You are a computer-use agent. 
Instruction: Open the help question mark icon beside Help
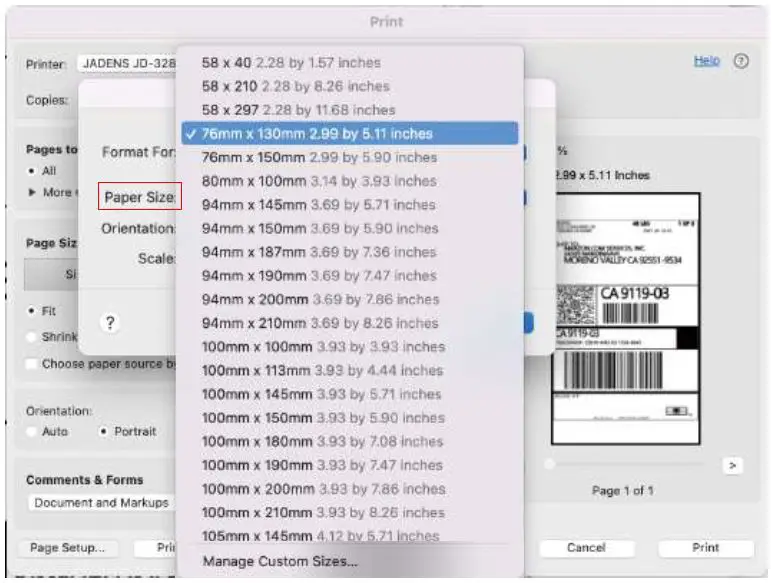coord(740,61)
